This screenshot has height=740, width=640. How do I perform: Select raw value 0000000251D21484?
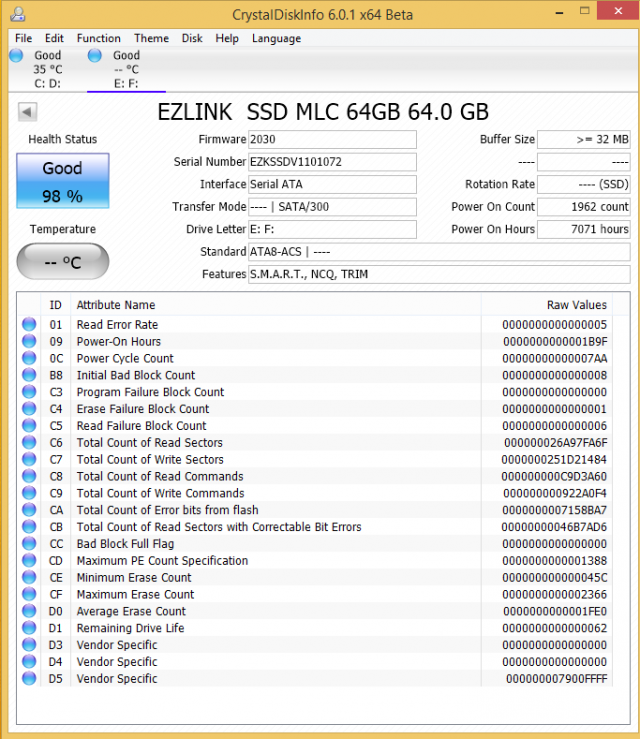(x=554, y=460)
